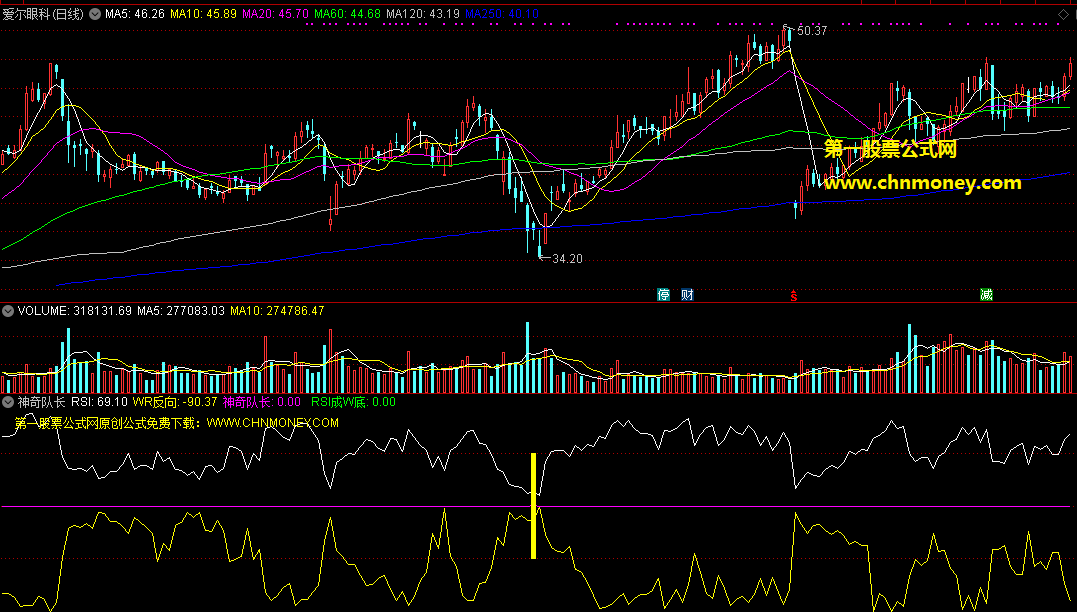The image size is (1077, 612).
Task: Click the magenta MA20: 45.70 label
Action: pos(275,14)
